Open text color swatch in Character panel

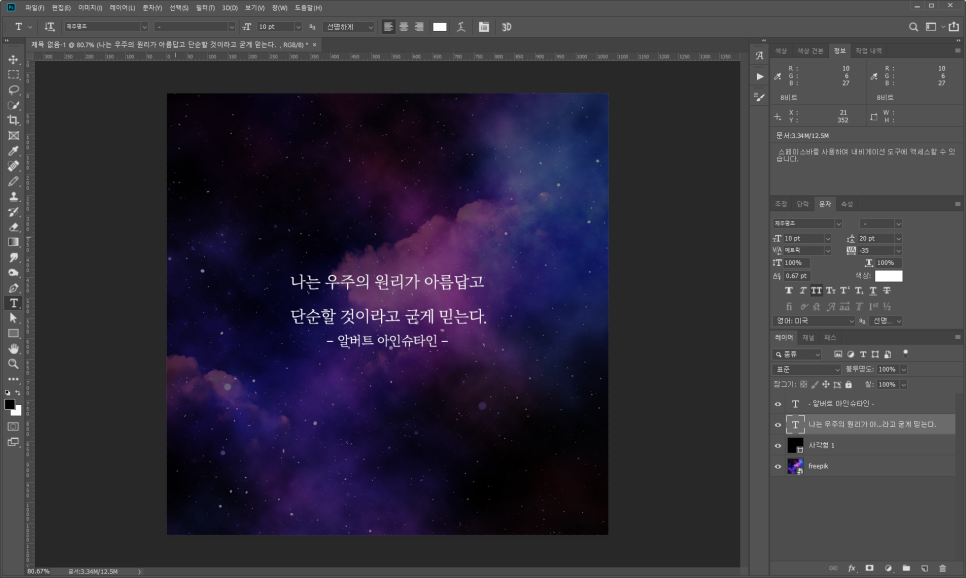point(889,276)
